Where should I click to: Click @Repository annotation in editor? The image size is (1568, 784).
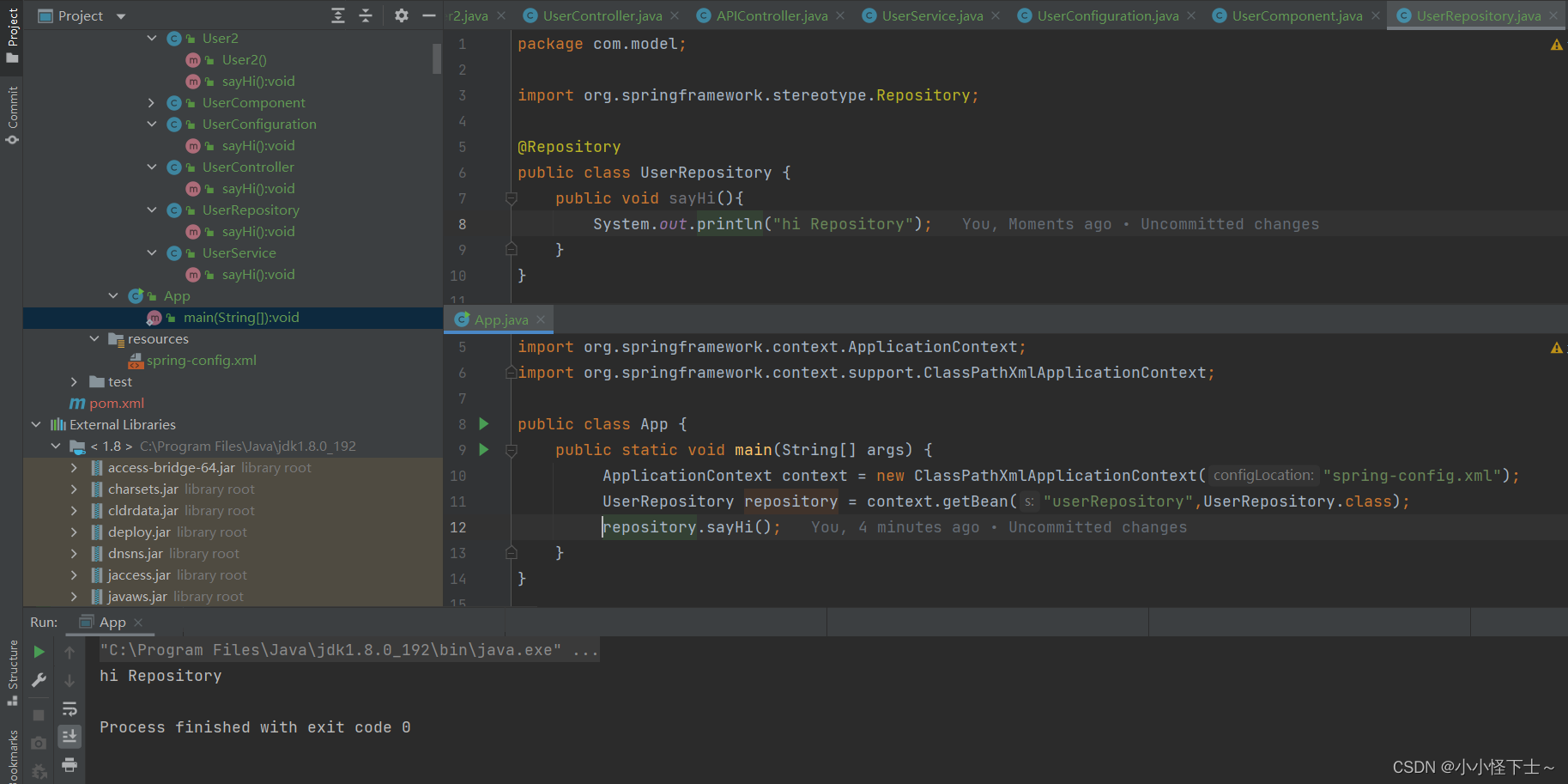tap(569, 147)
